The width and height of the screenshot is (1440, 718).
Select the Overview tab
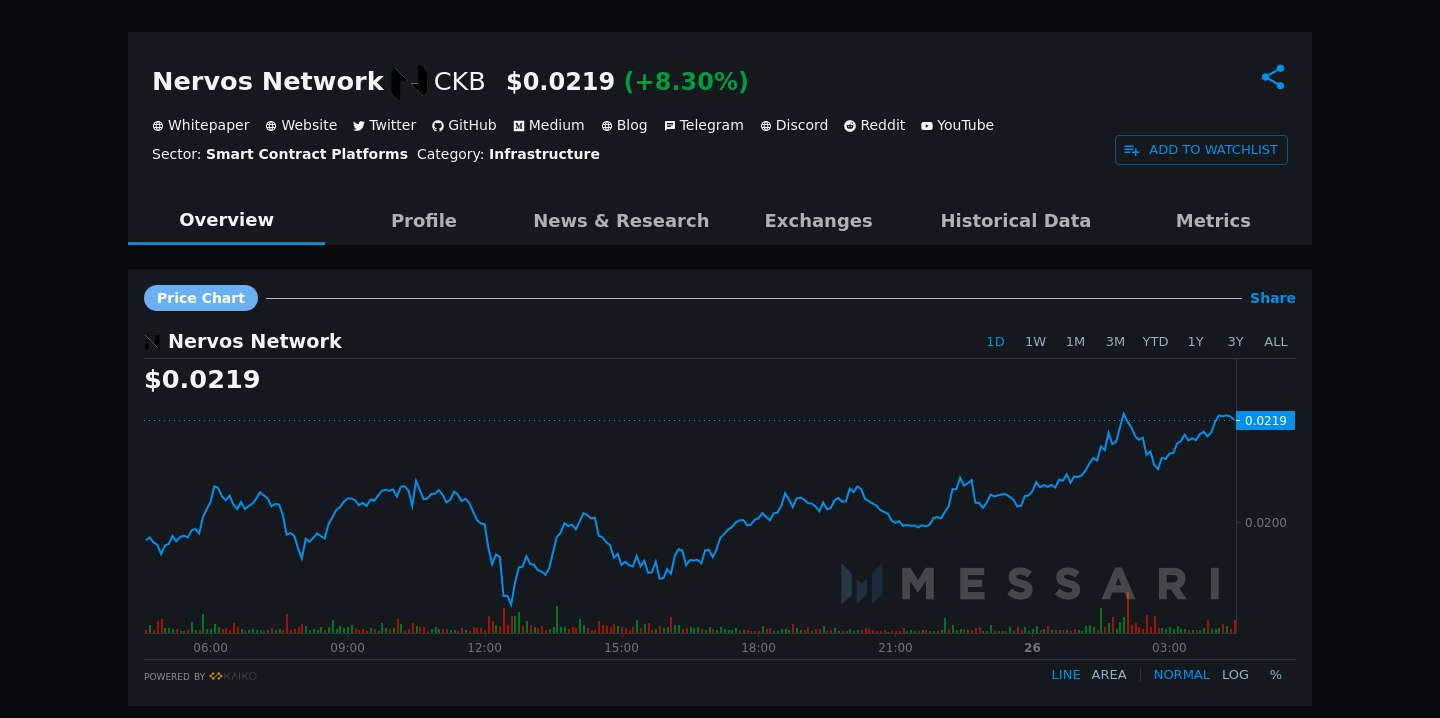click(x=226, y=220)
